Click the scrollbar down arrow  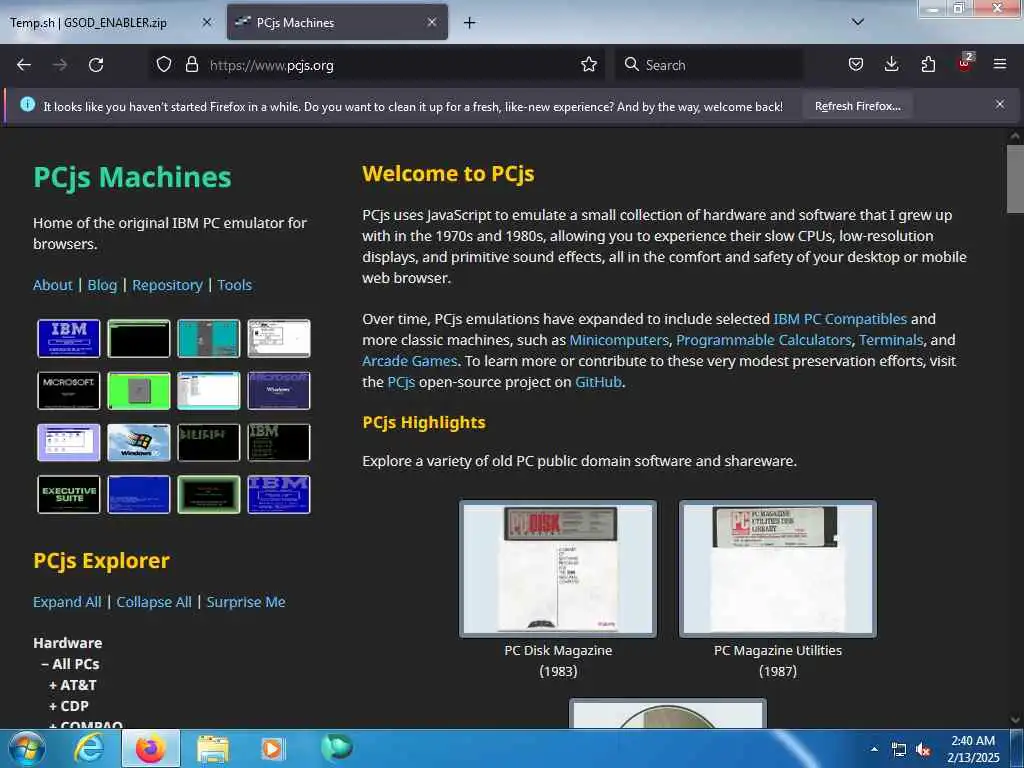click(1015, 720)
